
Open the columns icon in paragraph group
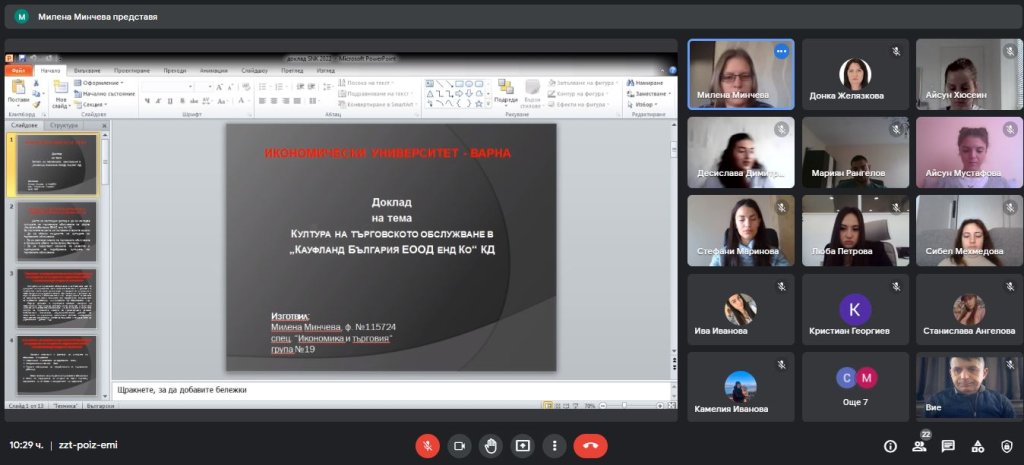(312, 101)
